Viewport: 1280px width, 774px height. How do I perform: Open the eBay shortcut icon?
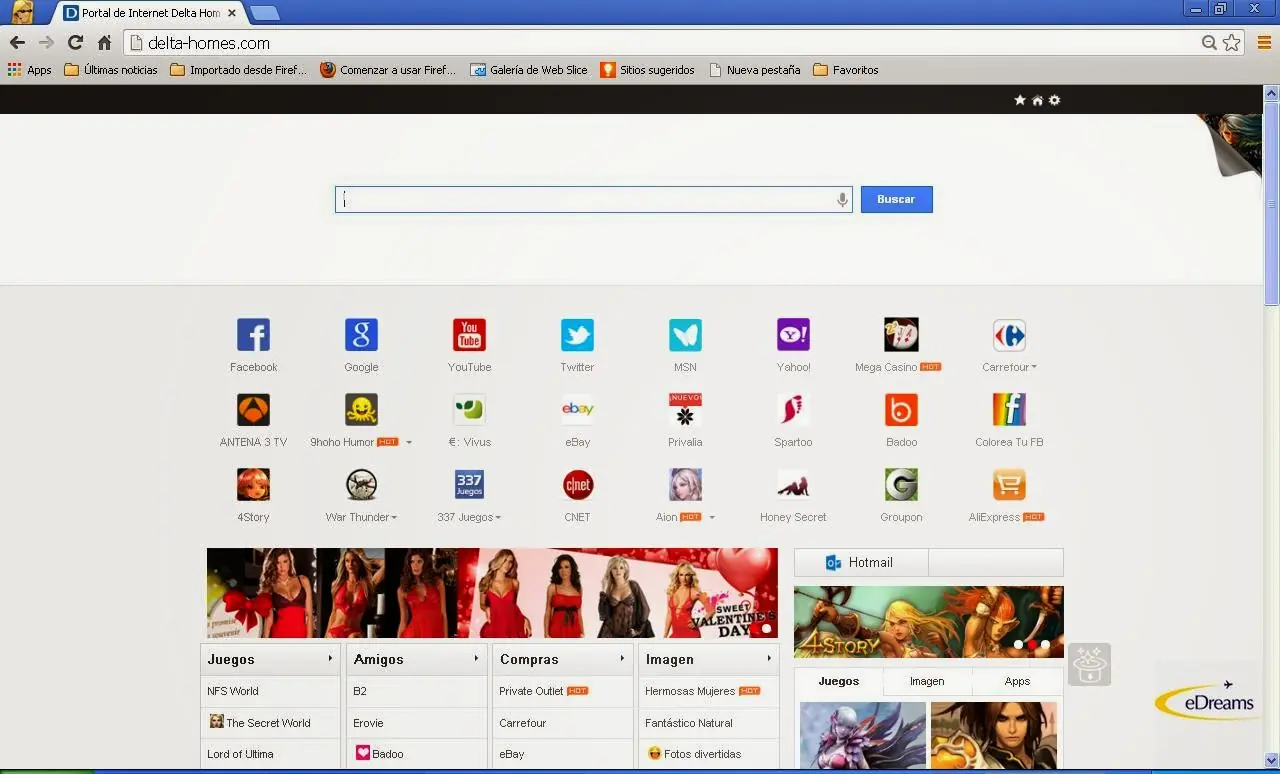click(577, 409)
